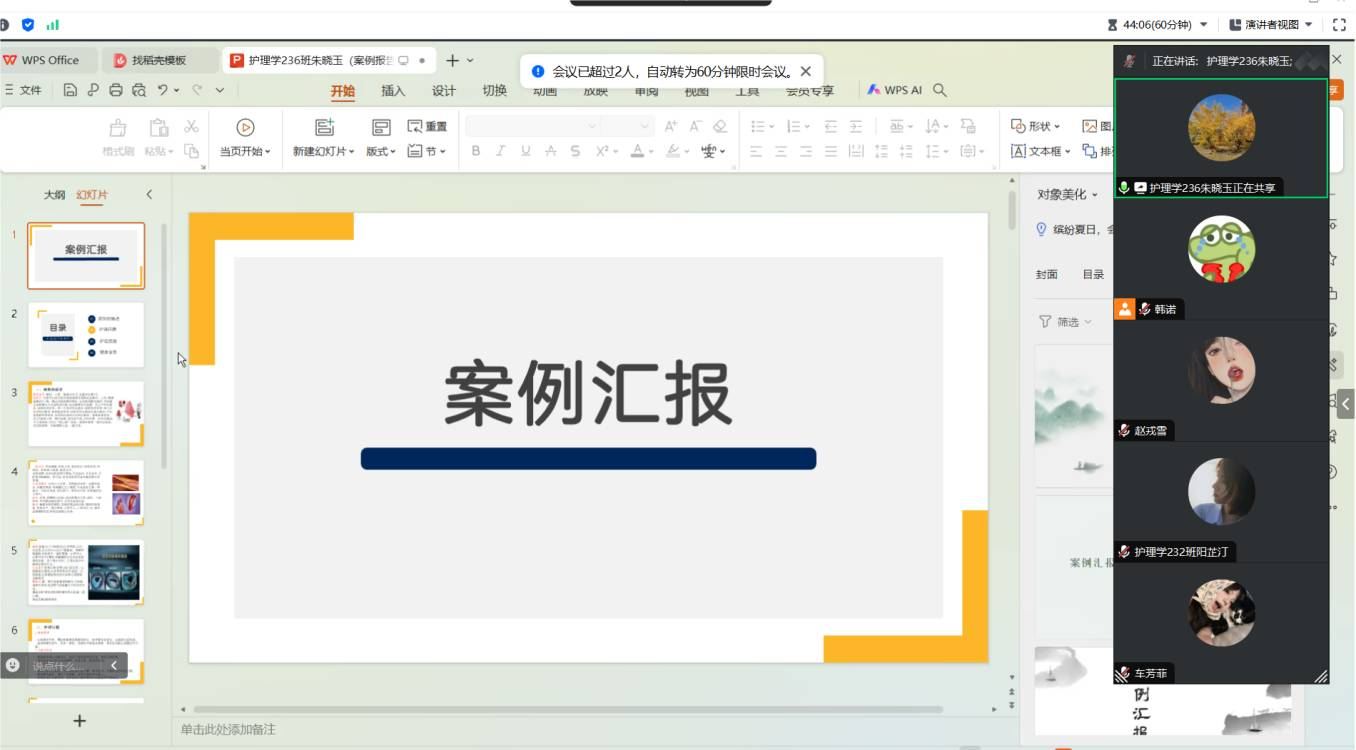The height and width of the screenshot is (750, 1356).
Task: Click the New Slide icon
Action: (324, 127)
